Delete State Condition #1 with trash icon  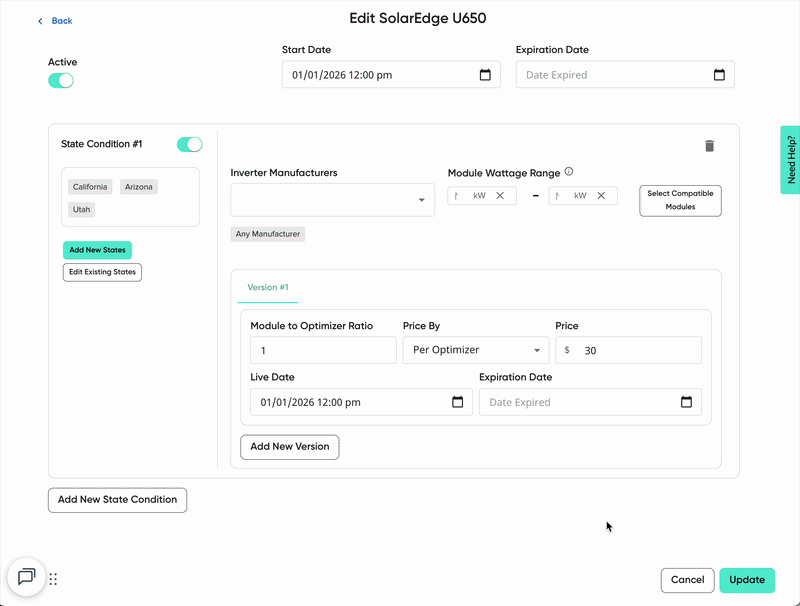pyautogui.click(x=709, y=146)
